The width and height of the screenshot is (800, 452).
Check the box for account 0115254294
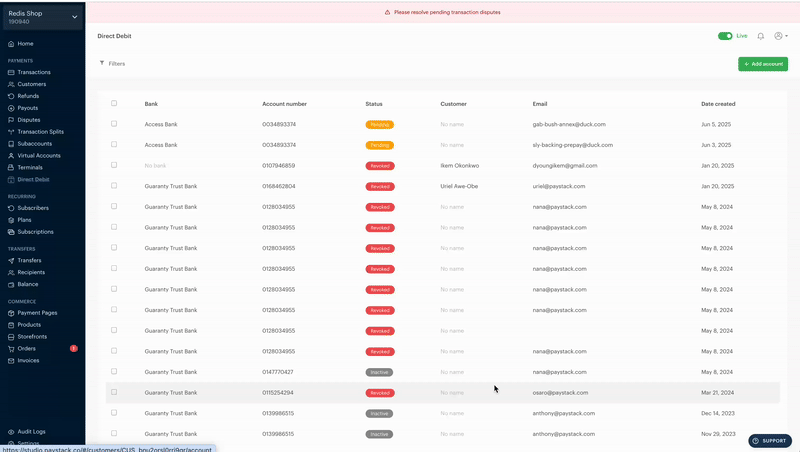pyautogui.click(x=114, y=392)
